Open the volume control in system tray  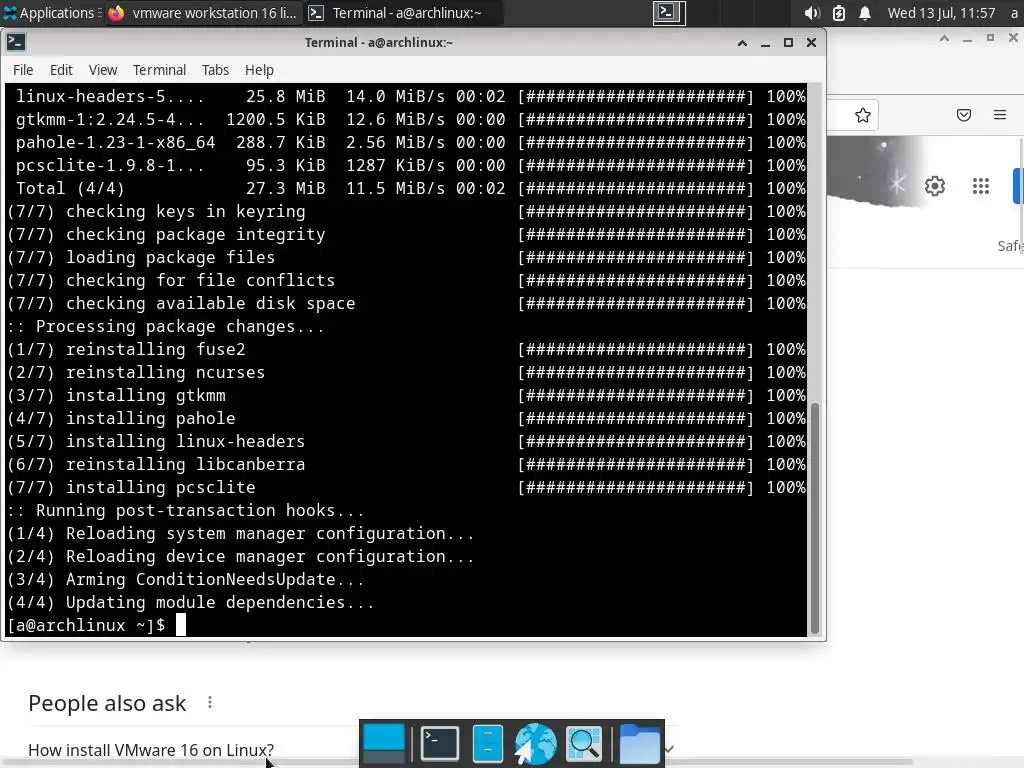click(x=812, y=12)
